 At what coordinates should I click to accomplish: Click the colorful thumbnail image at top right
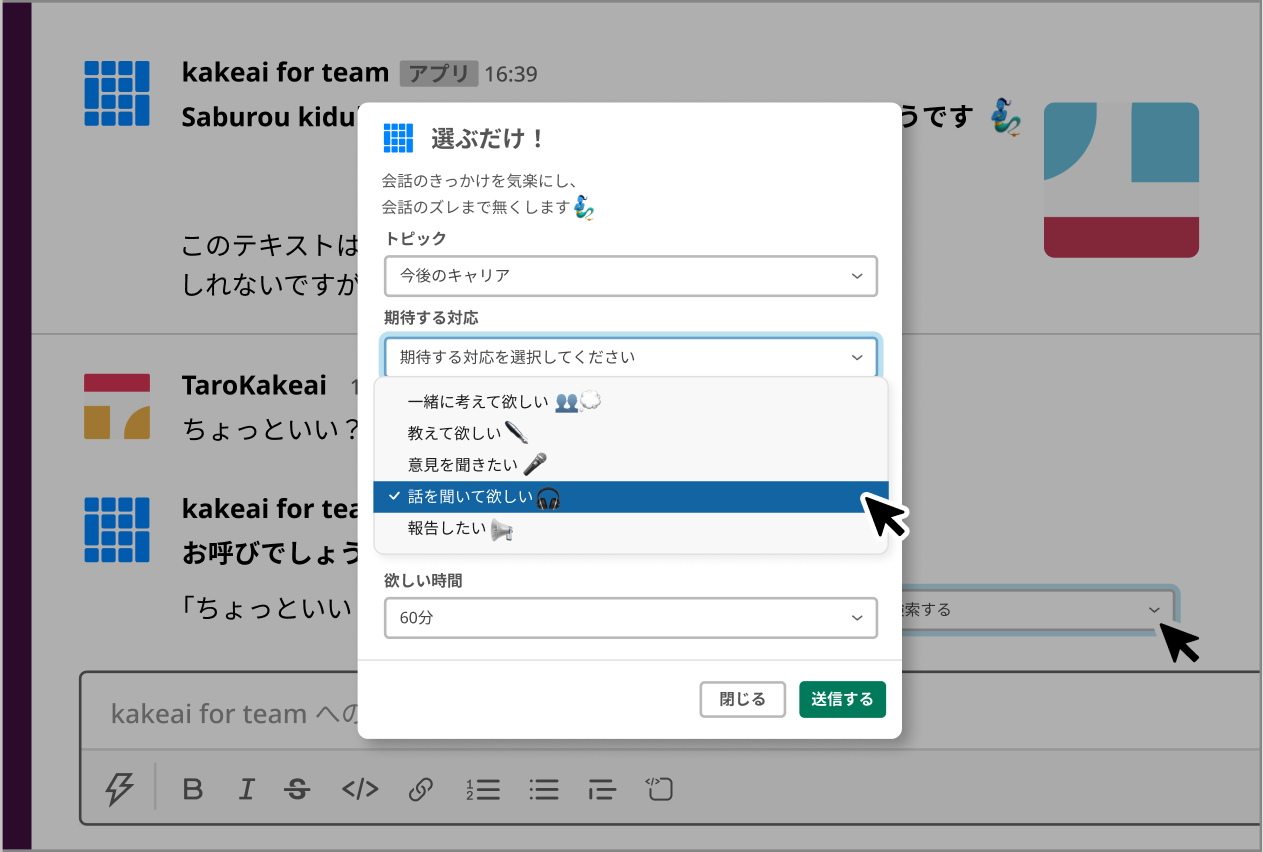1121,180
